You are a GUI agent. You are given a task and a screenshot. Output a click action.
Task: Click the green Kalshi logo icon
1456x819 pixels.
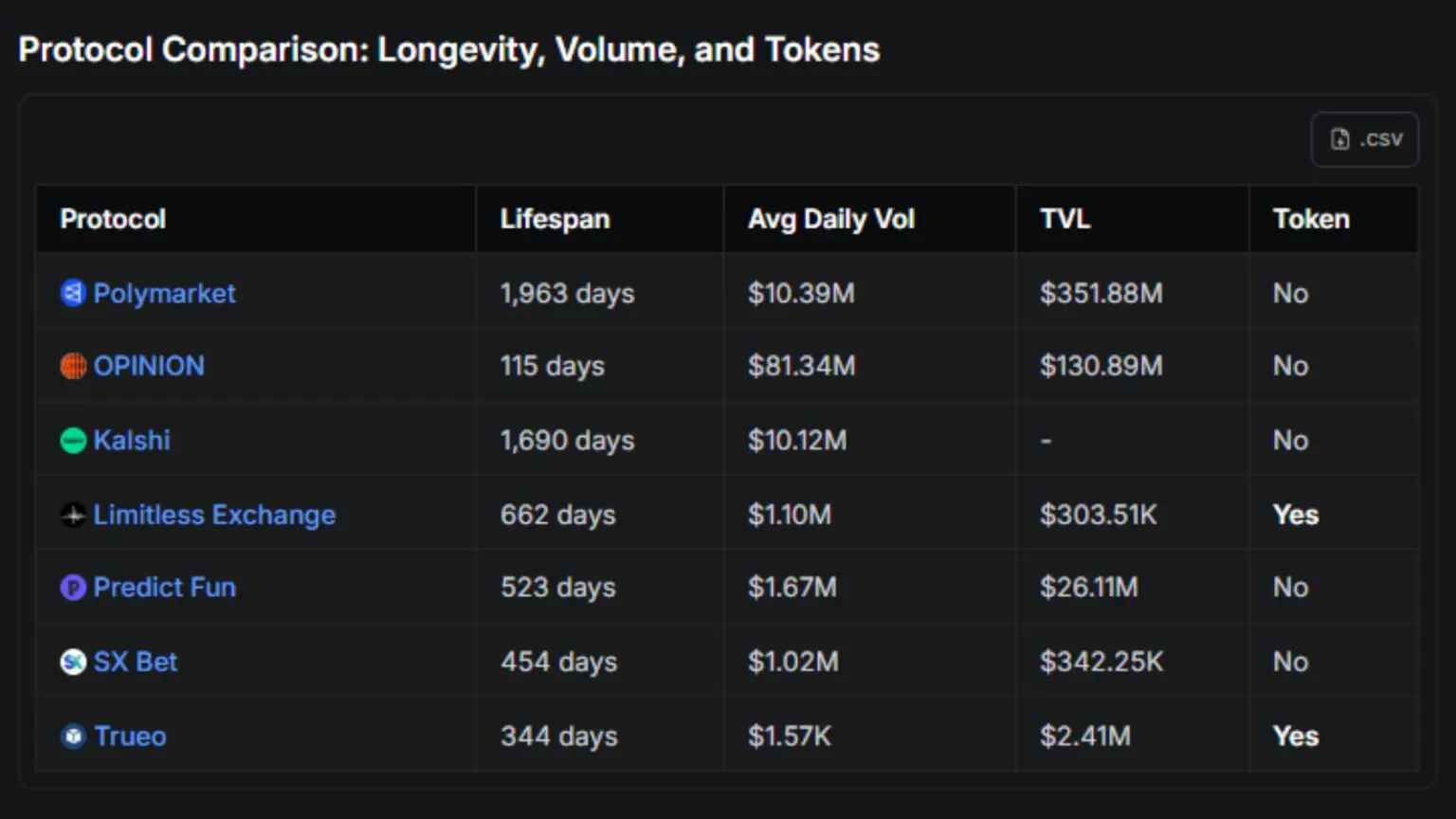pos(73,441)
